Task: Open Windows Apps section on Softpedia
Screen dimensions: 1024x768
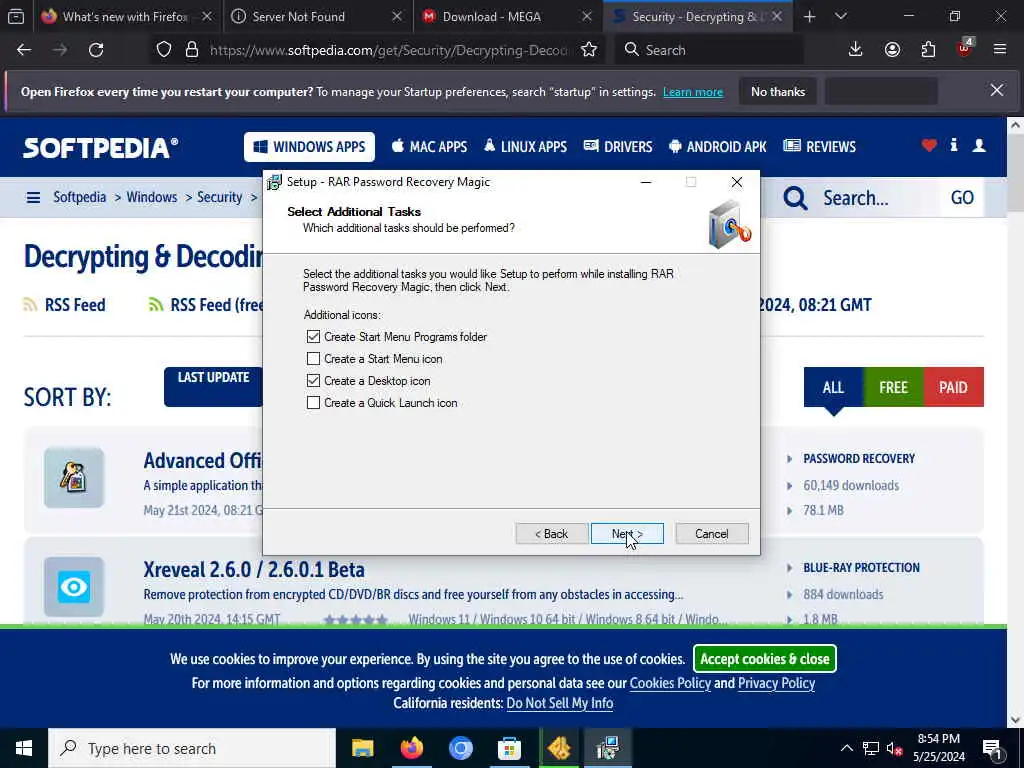Action: [x=310, y=147]
